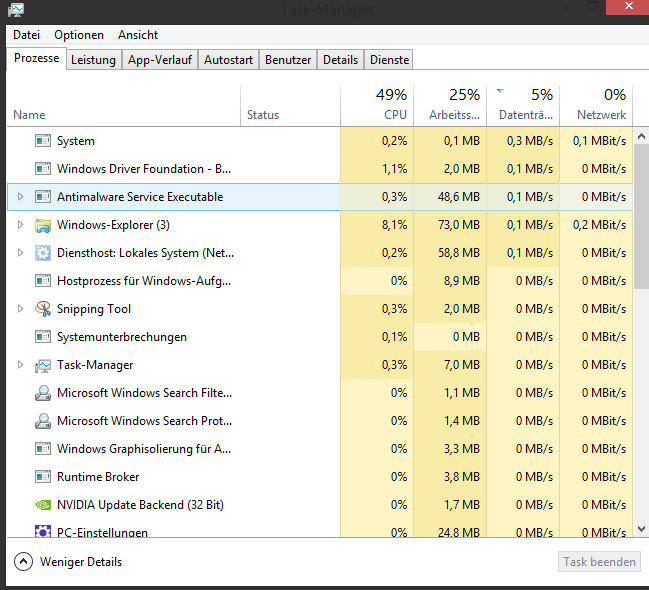Collapse view with Weniger Details arrow

pos(23,562)
